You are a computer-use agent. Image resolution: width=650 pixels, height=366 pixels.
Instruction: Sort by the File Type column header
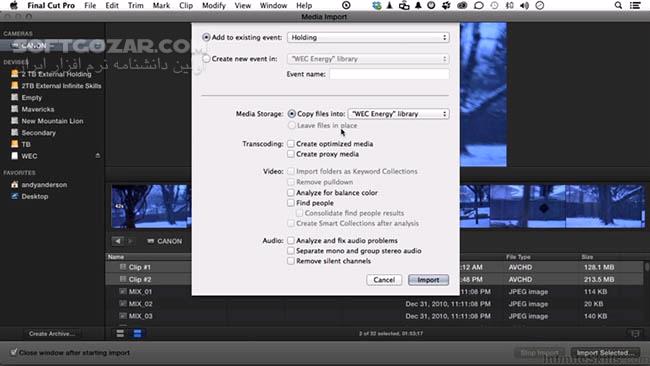click(x=518, y=257)
